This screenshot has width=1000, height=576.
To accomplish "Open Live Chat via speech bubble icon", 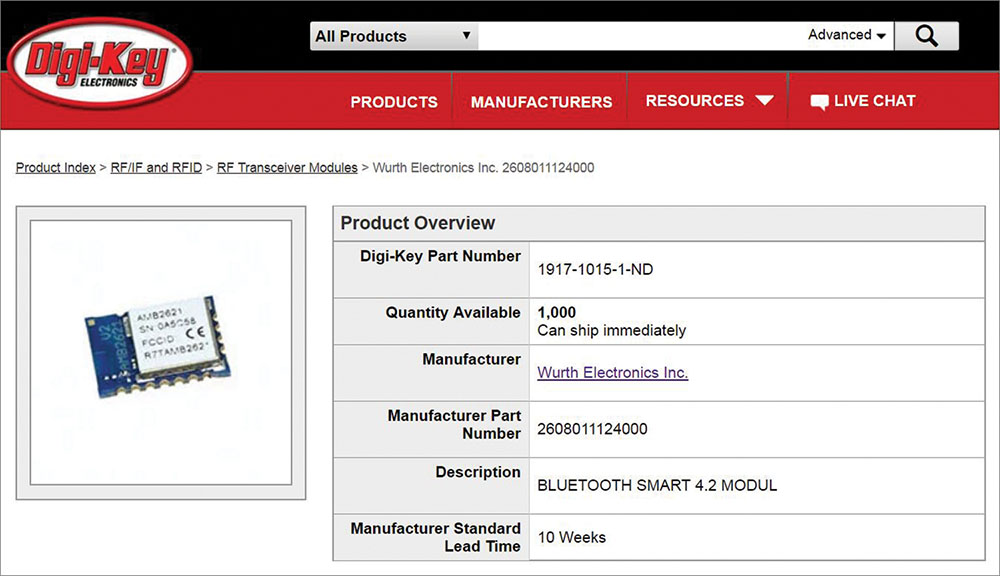I will tap(819, 102).
